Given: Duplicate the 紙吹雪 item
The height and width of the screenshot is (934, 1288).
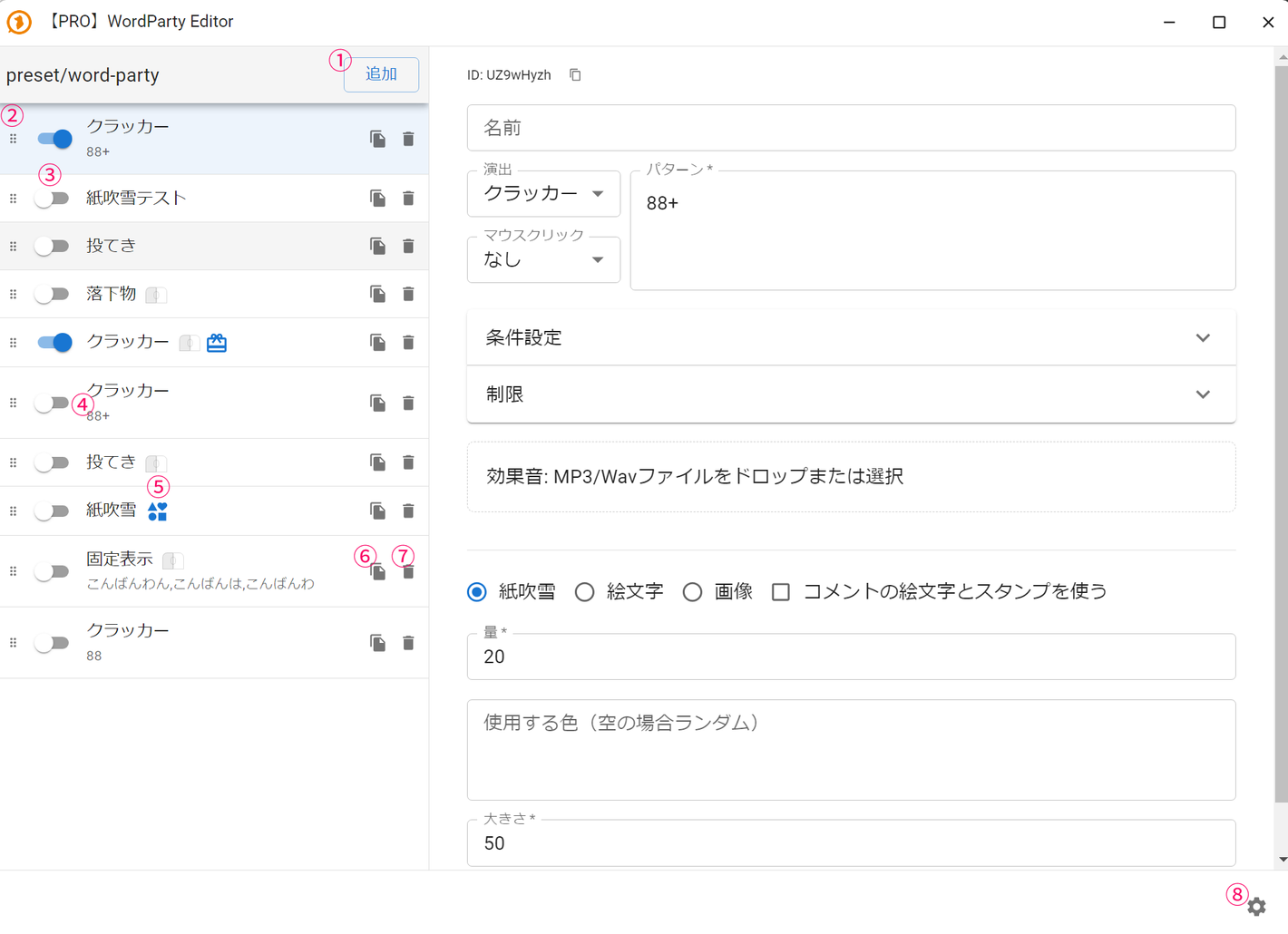Looking at the screenshot, I should (x=377, y=511).
